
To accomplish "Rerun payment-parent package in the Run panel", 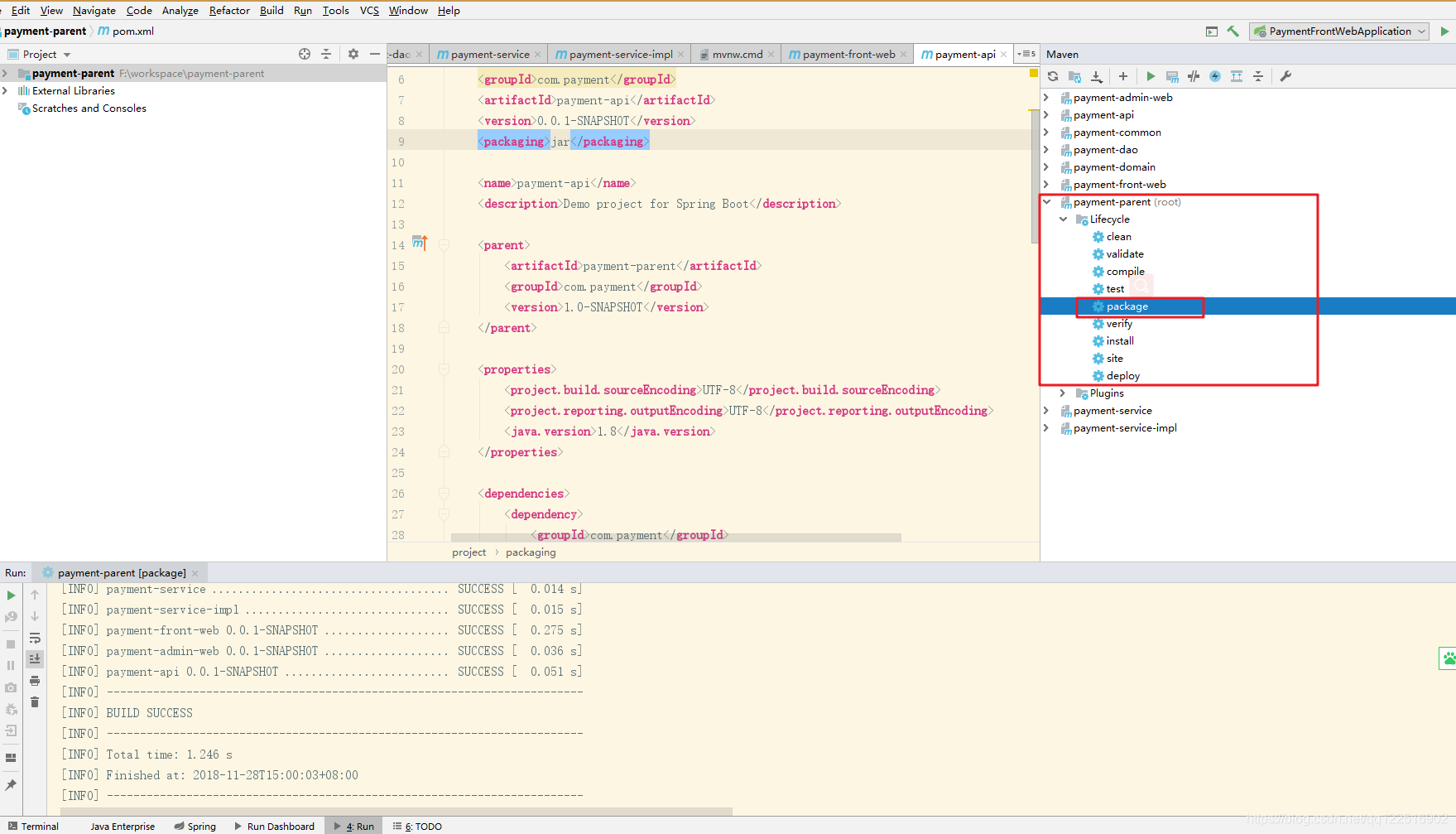I will tap(11, 595).
